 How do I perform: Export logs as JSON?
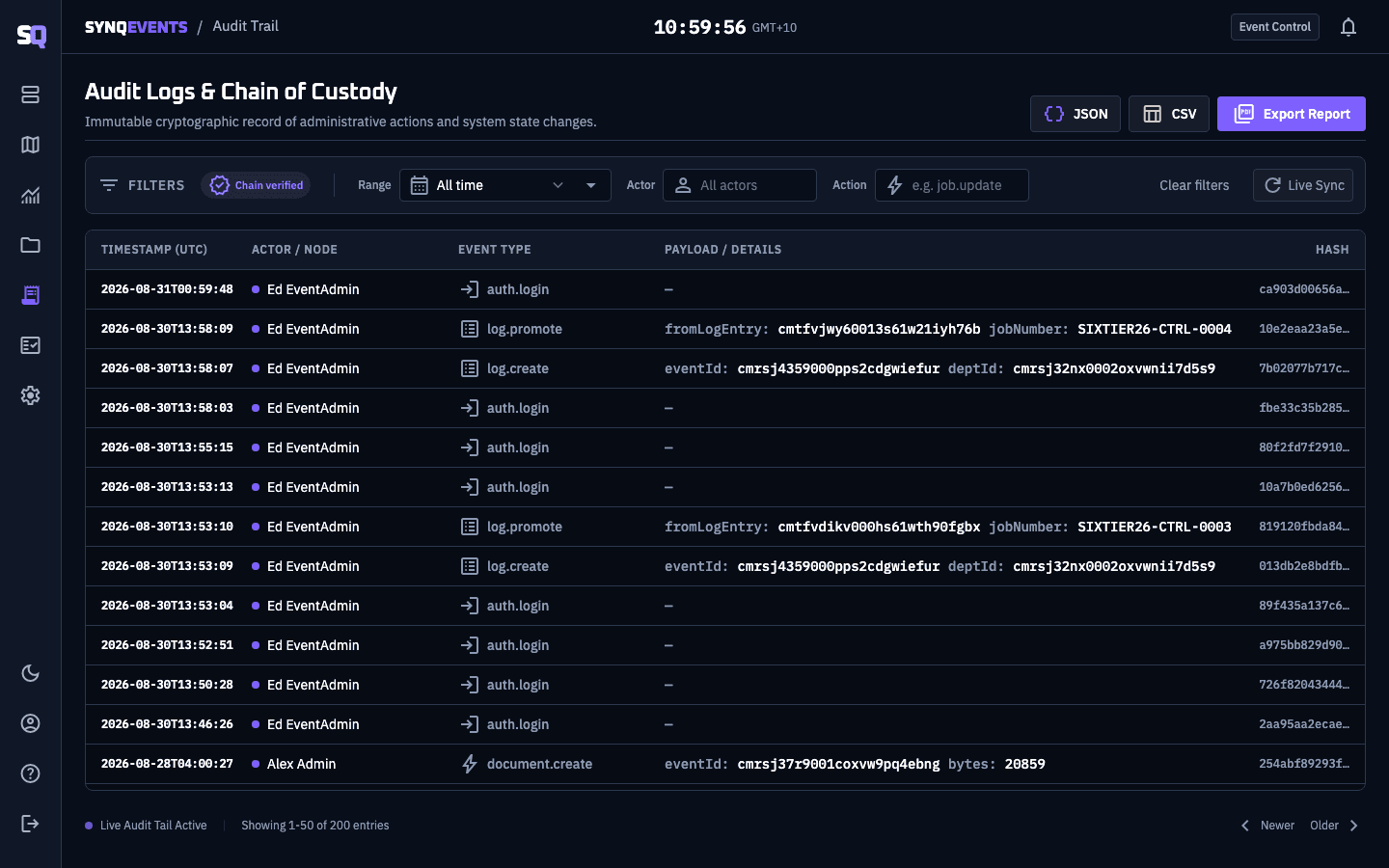[x=1076, y=114]
